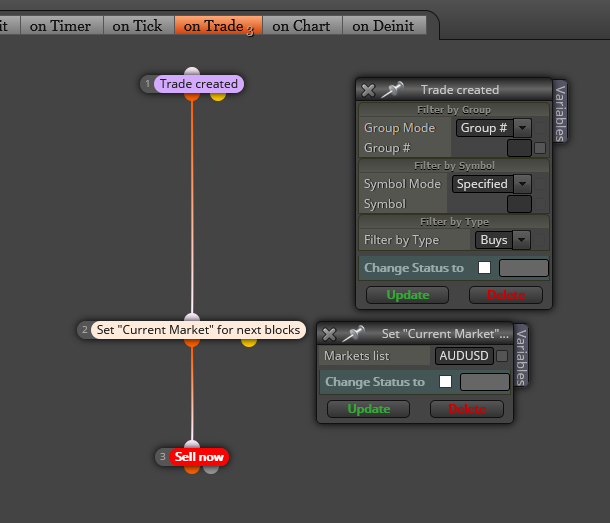
Task: Toggle checkbox next to Group Mode dropdown
Action: 540,128
